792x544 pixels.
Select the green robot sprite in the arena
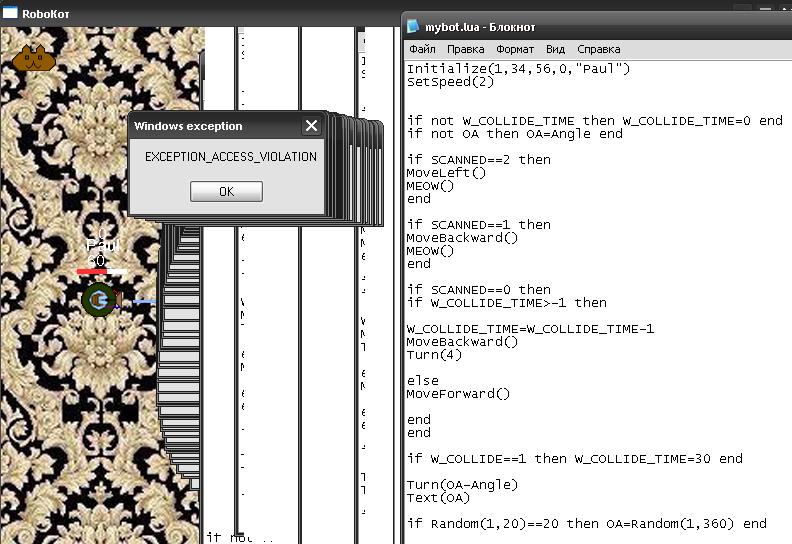pyautogui.click(x=98, y=299)
